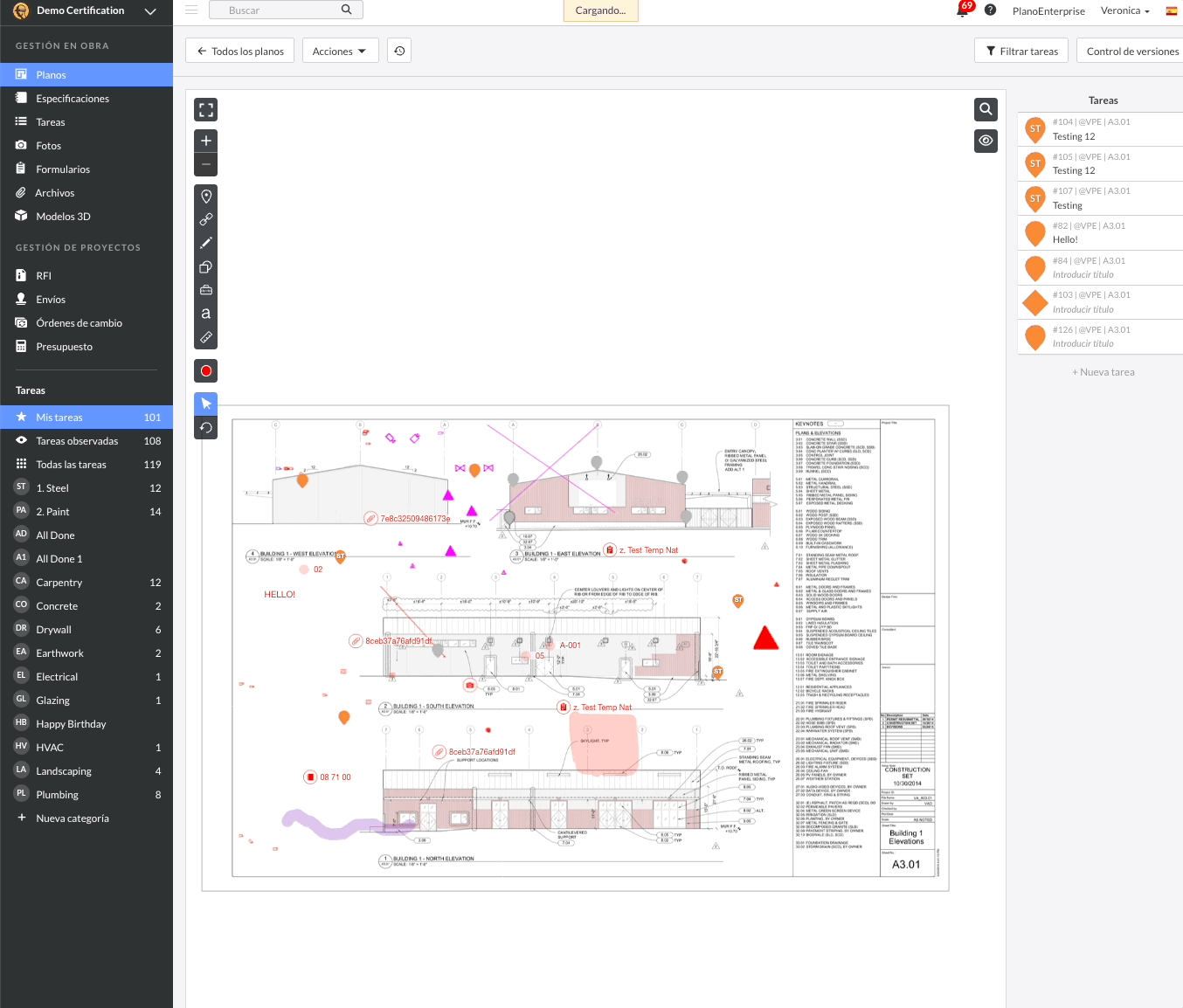Open Modelos 3D in sidebar

click(86, 217)
